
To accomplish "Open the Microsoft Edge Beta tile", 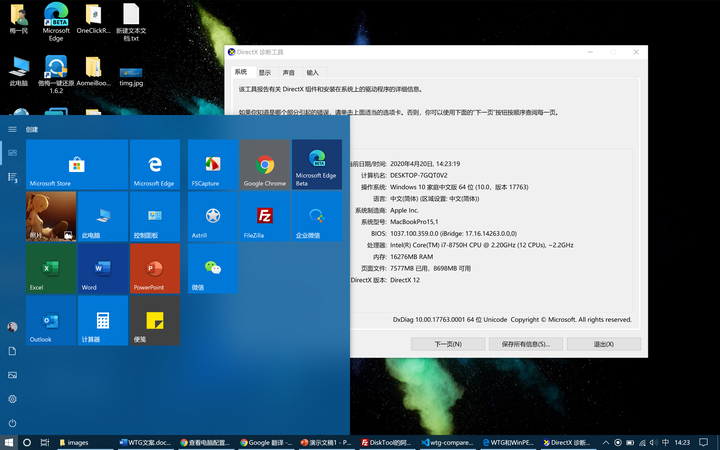I will (317, 164).
